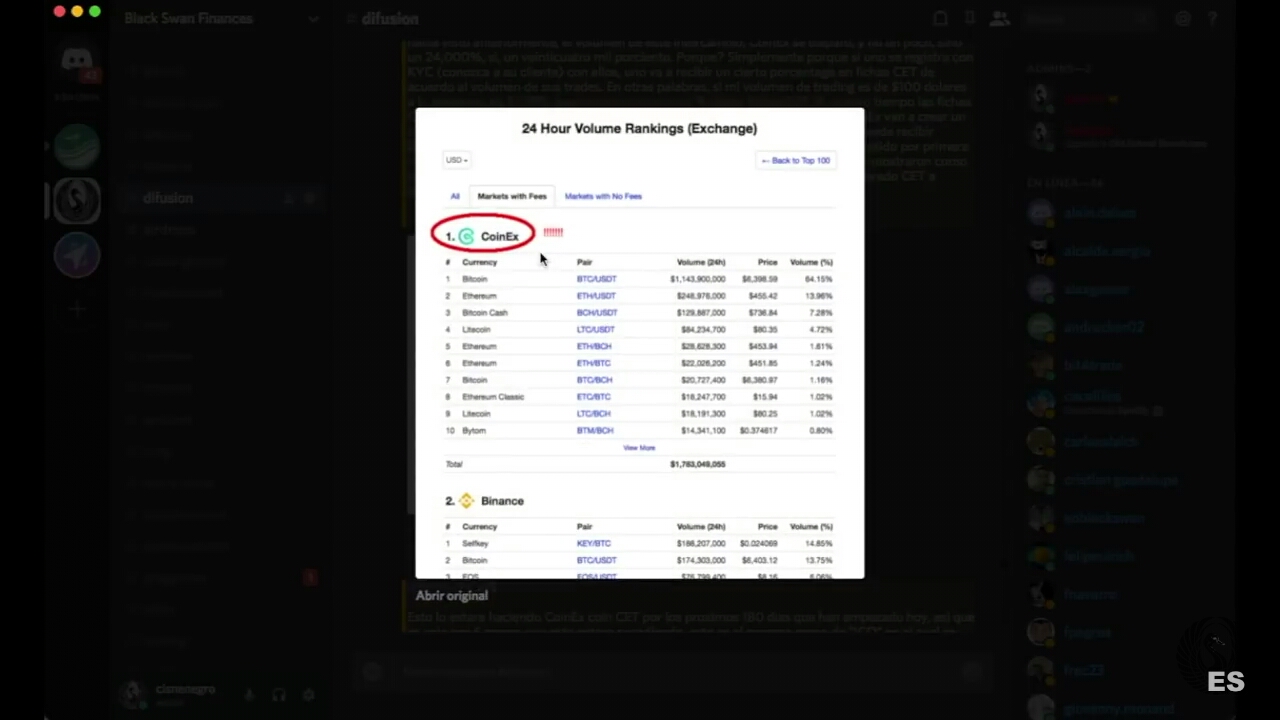Click the $0.374617 price value
Image resolution: width=1280 pixels, height=720 pixels.
(x=759, y=431)
